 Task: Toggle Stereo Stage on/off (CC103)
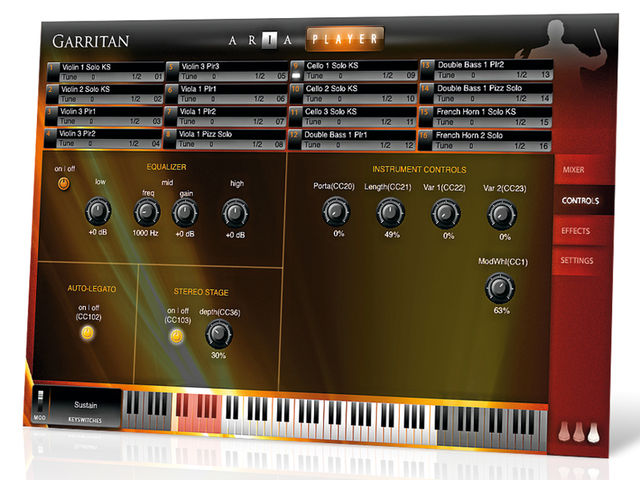point(176,336)
